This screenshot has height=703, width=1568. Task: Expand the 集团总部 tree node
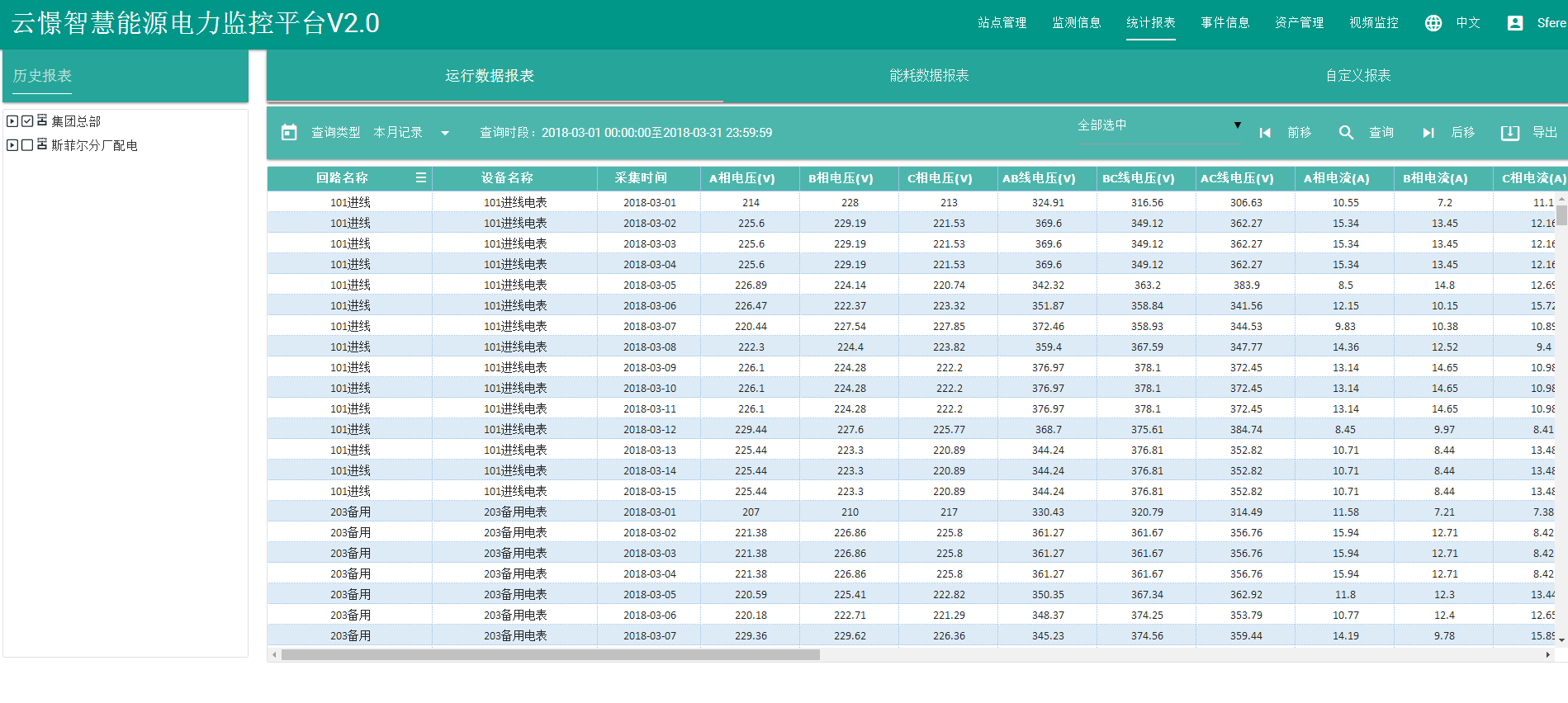pos(12,121)
